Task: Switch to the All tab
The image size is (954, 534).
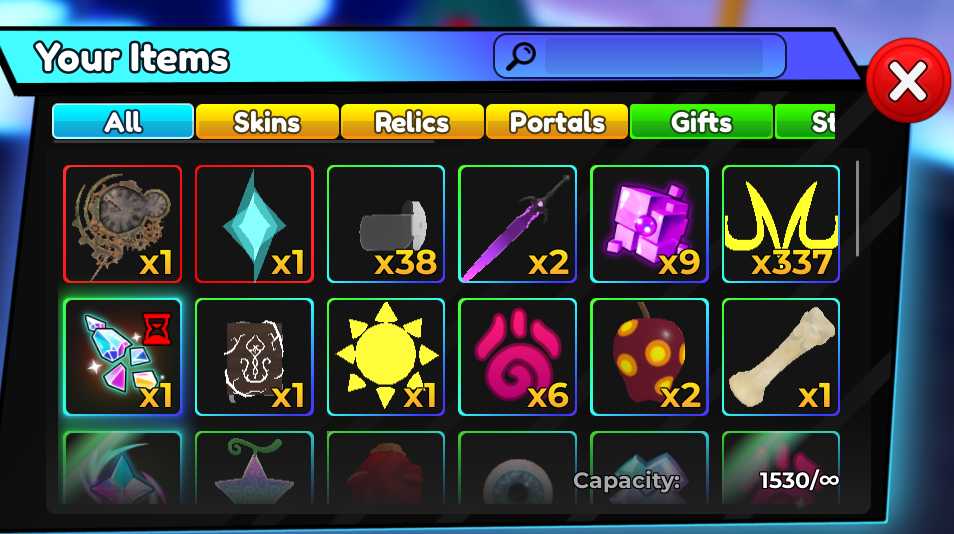Action: point(123,122)
